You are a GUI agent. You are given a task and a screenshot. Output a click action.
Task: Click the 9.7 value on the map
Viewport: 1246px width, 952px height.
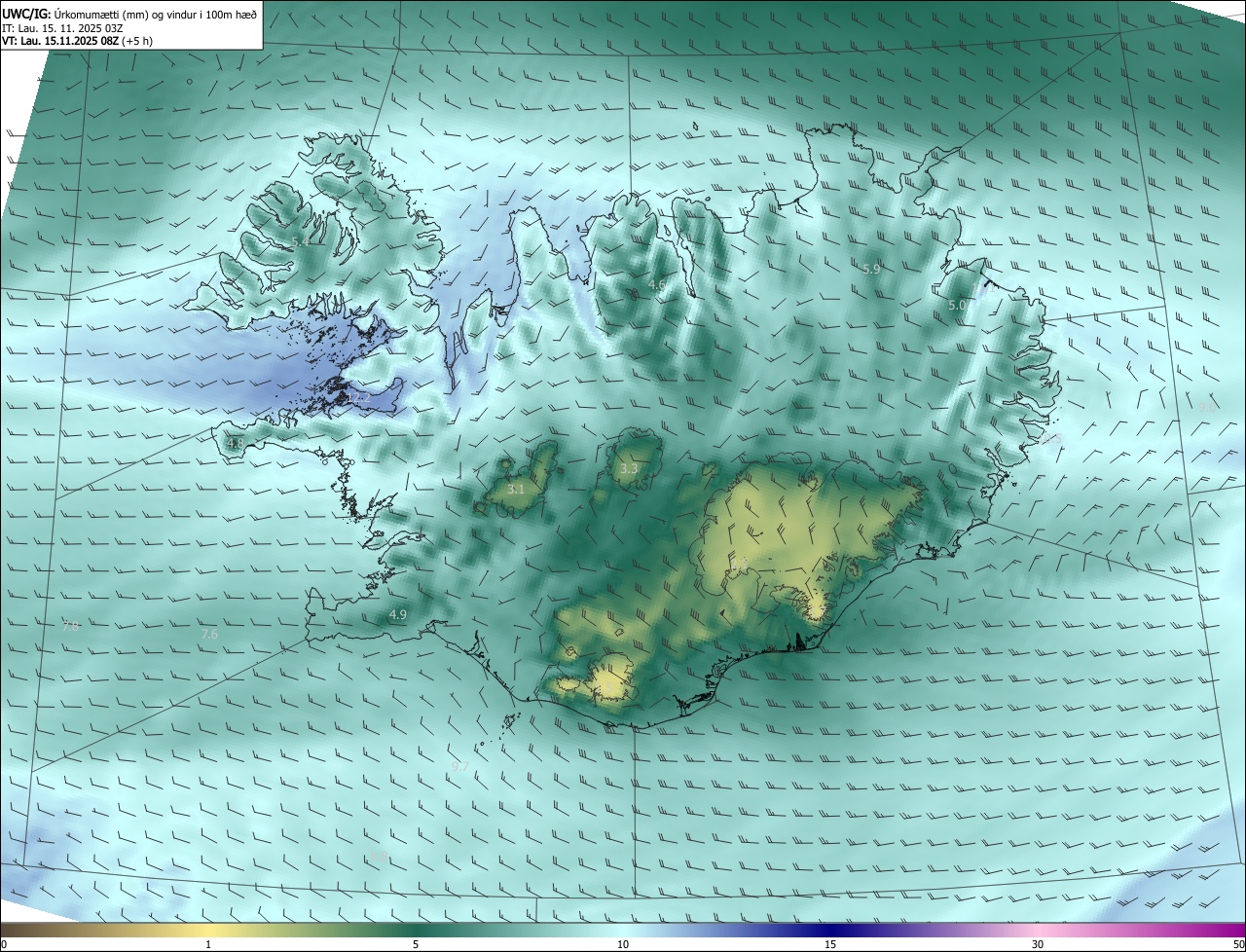(x=460, y=767)
